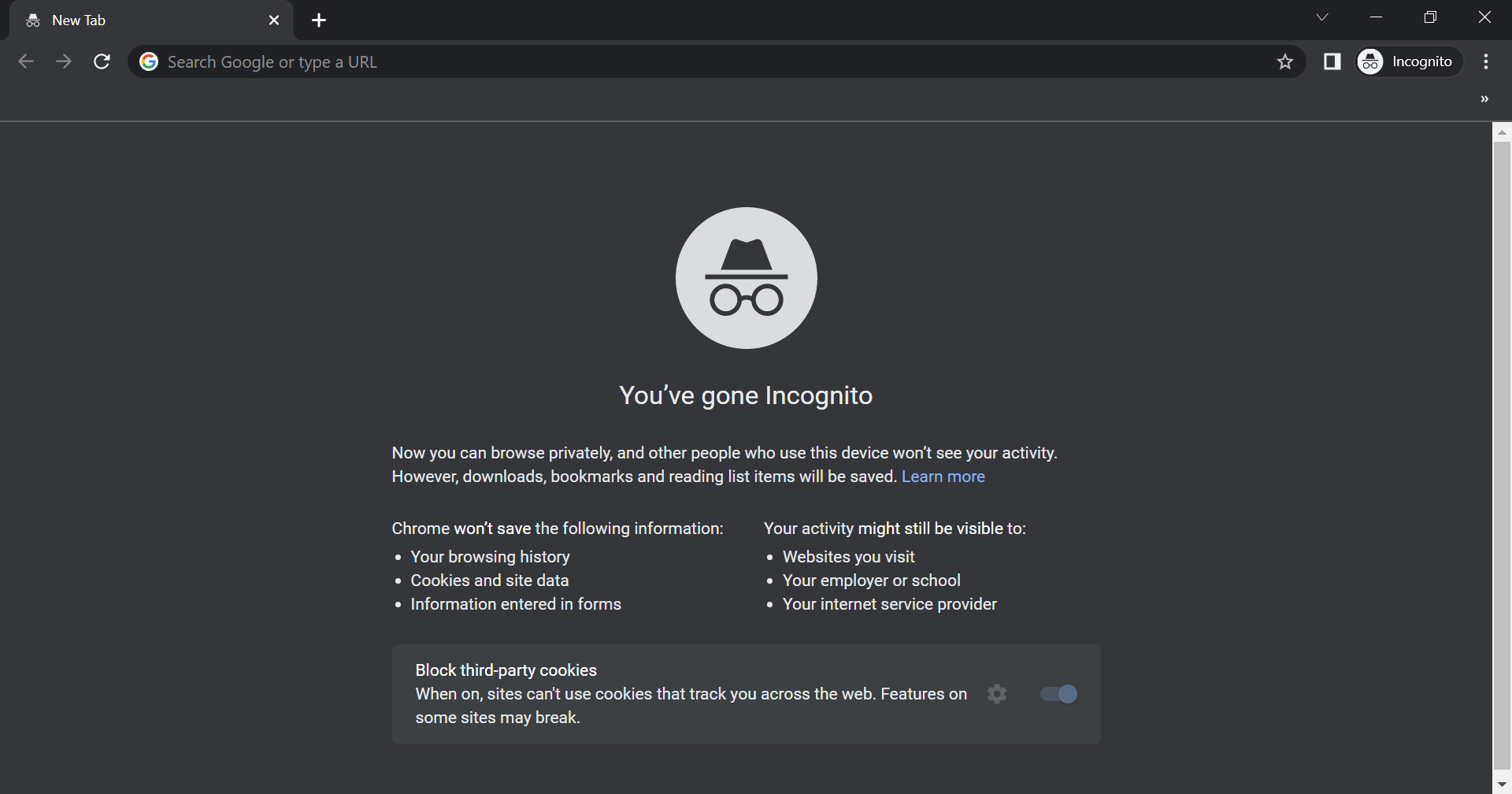Toggle Block third-party cookies switch
Image resolution: width=1512 pixels, height=794 pixels.
click(x=1058, y=694)
